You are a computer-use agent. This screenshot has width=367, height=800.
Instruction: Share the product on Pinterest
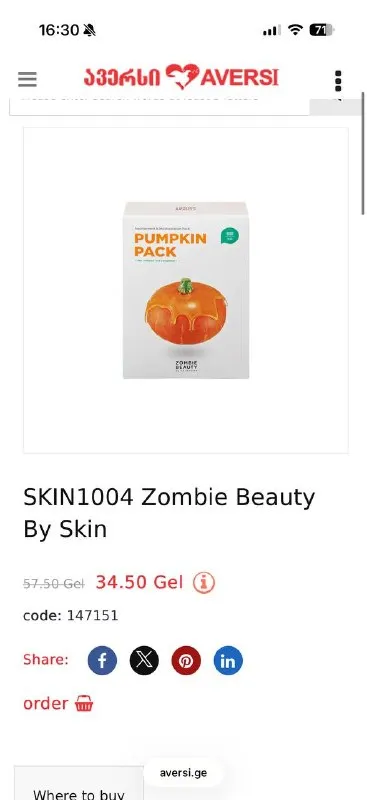[x=186, y=661]
